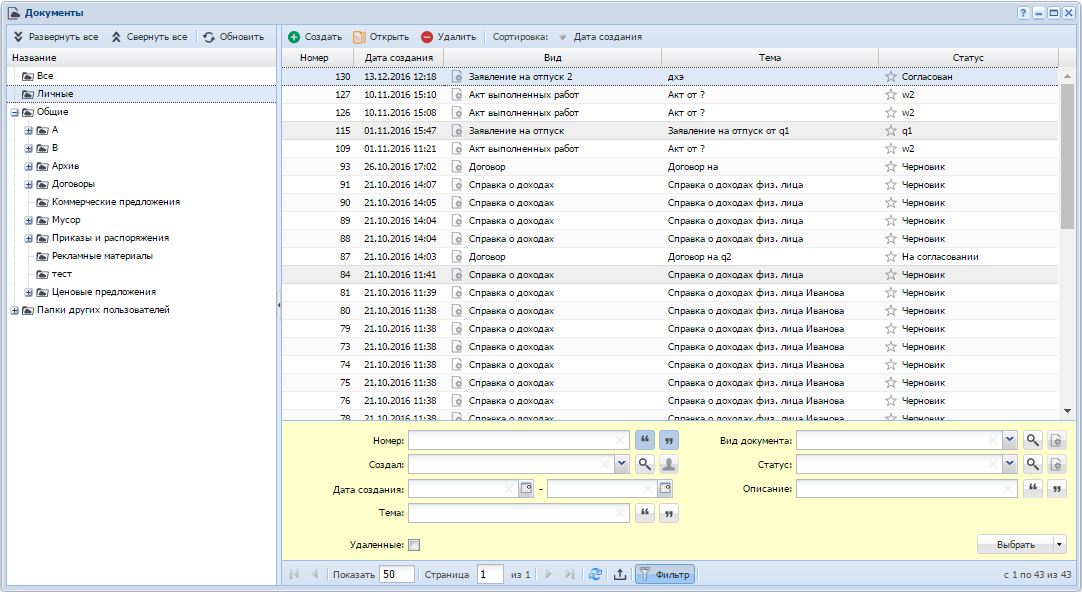This screenshot has width=1082, height=592.
Task: Click the user icon next to Создал field
Action: coord(669,464)
